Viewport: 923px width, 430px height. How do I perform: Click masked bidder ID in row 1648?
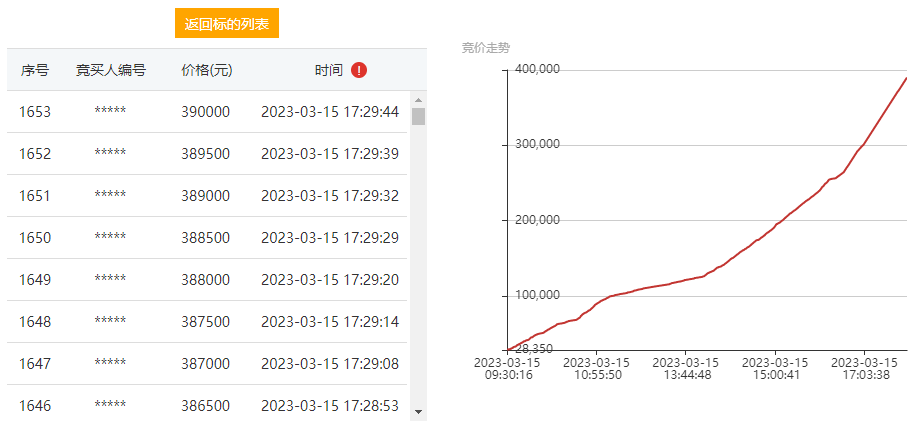(x=110, y=321)
